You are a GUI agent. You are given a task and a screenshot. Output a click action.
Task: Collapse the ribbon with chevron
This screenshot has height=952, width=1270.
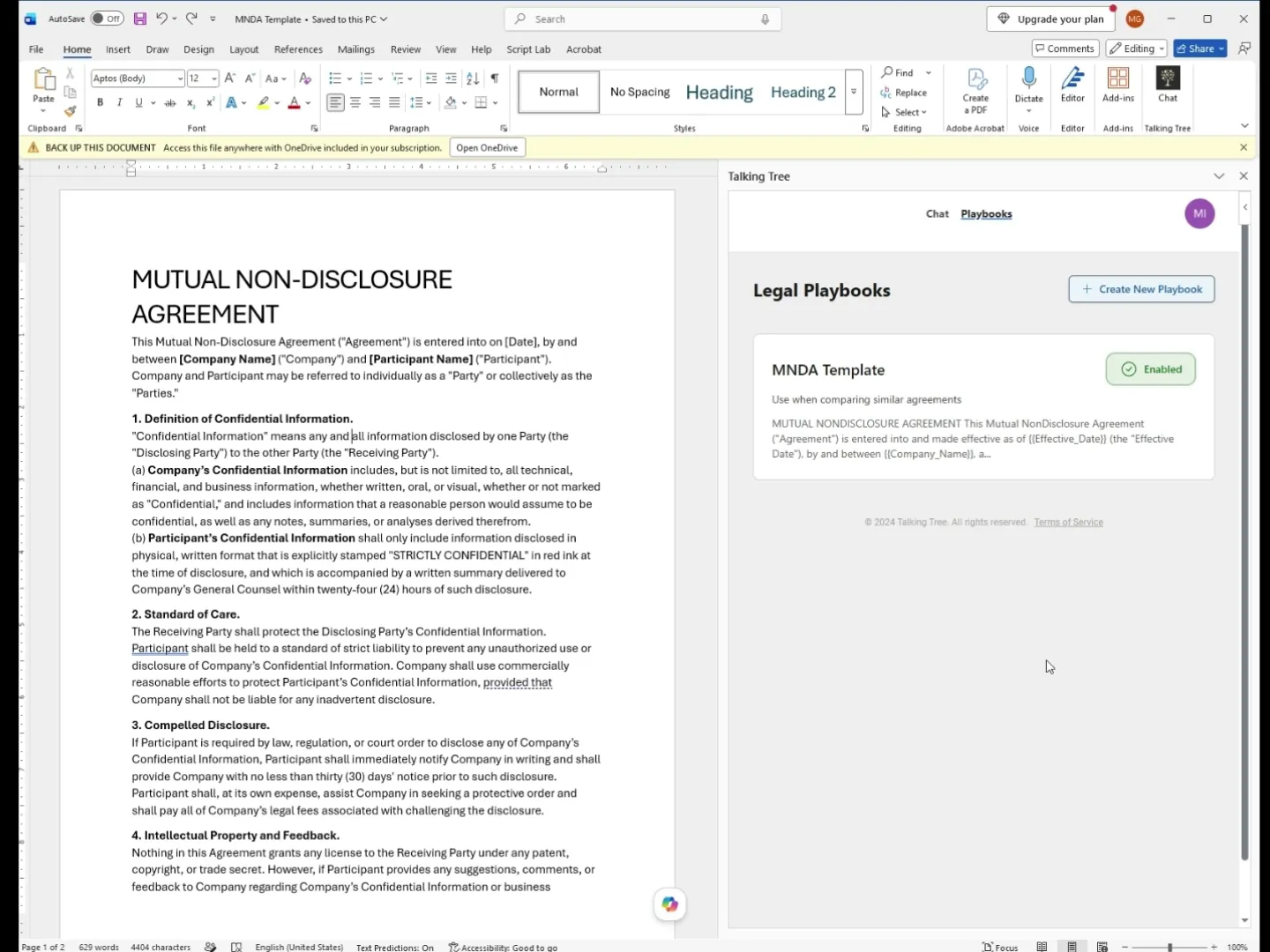tap(1244, 126)
